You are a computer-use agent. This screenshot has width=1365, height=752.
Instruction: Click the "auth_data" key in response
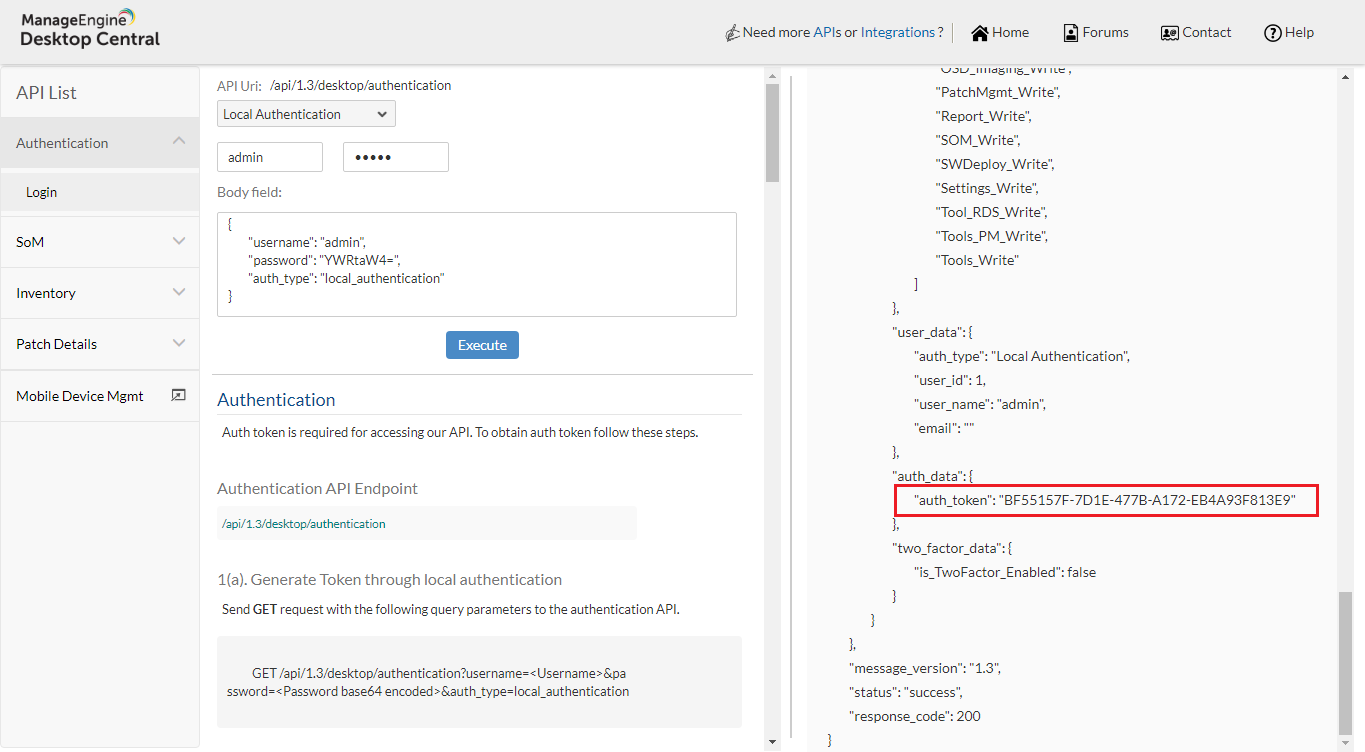pos(928,476)
